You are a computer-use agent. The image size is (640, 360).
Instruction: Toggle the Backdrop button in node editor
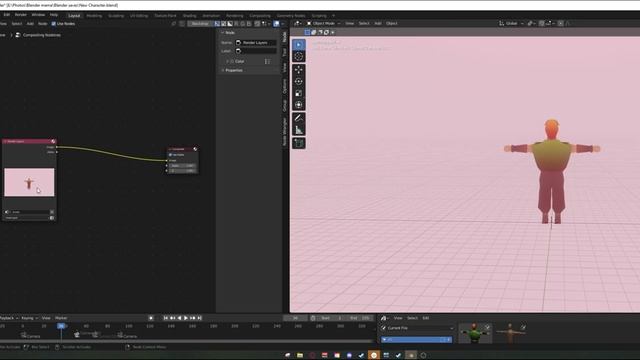coord(200,24)
